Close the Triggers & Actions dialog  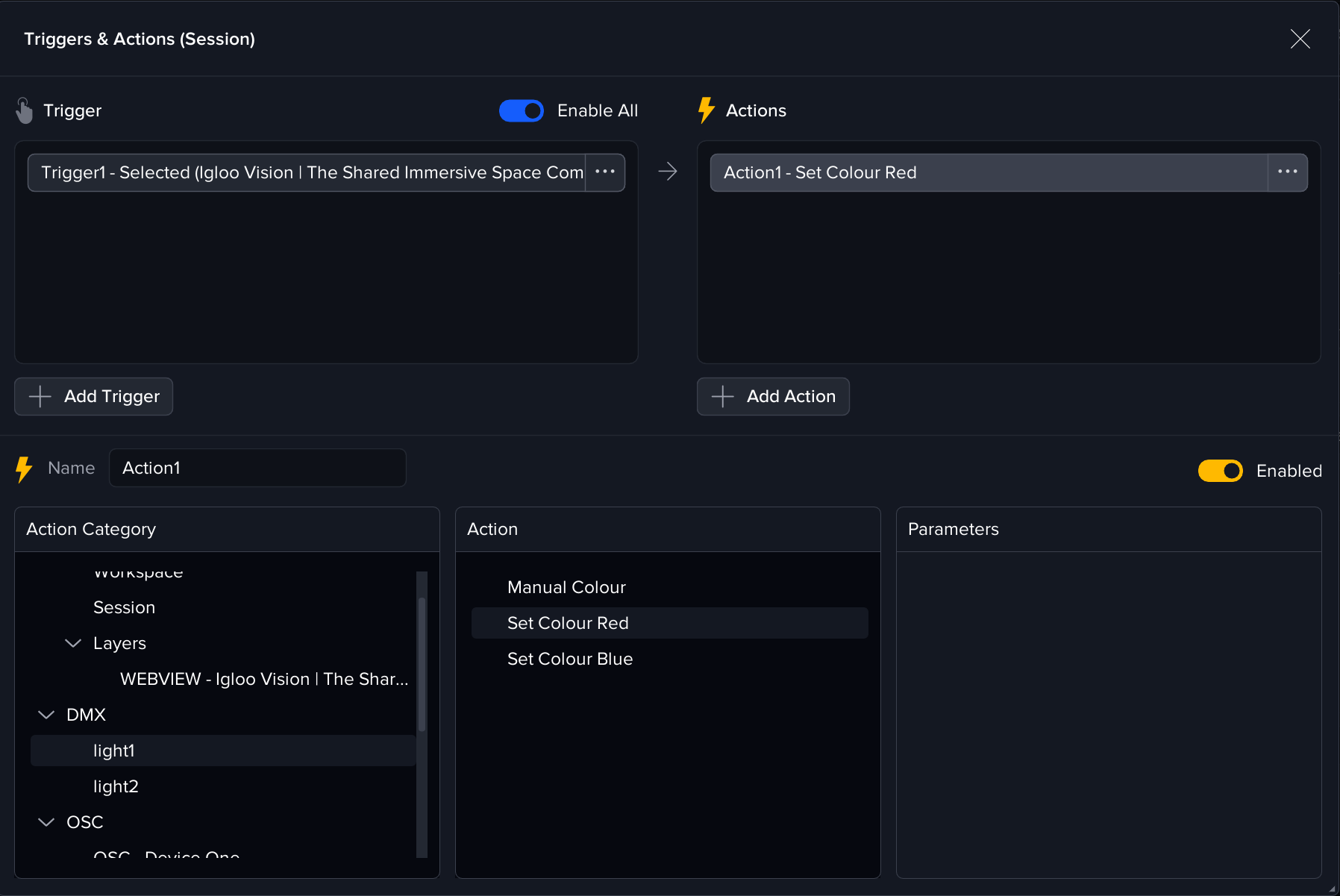point(1300,39)
